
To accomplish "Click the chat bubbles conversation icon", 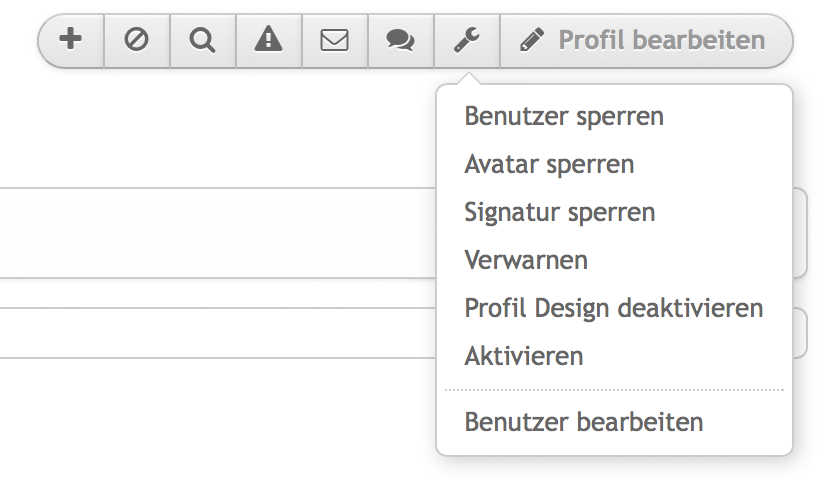I will (401, 41).
